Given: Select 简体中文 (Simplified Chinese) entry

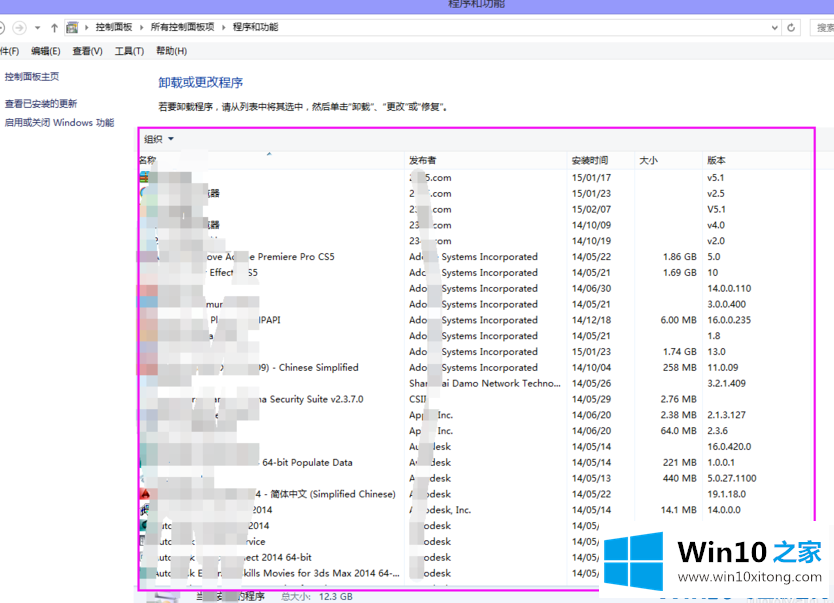Looking at the screenshot, I should (x=476, y=494).
